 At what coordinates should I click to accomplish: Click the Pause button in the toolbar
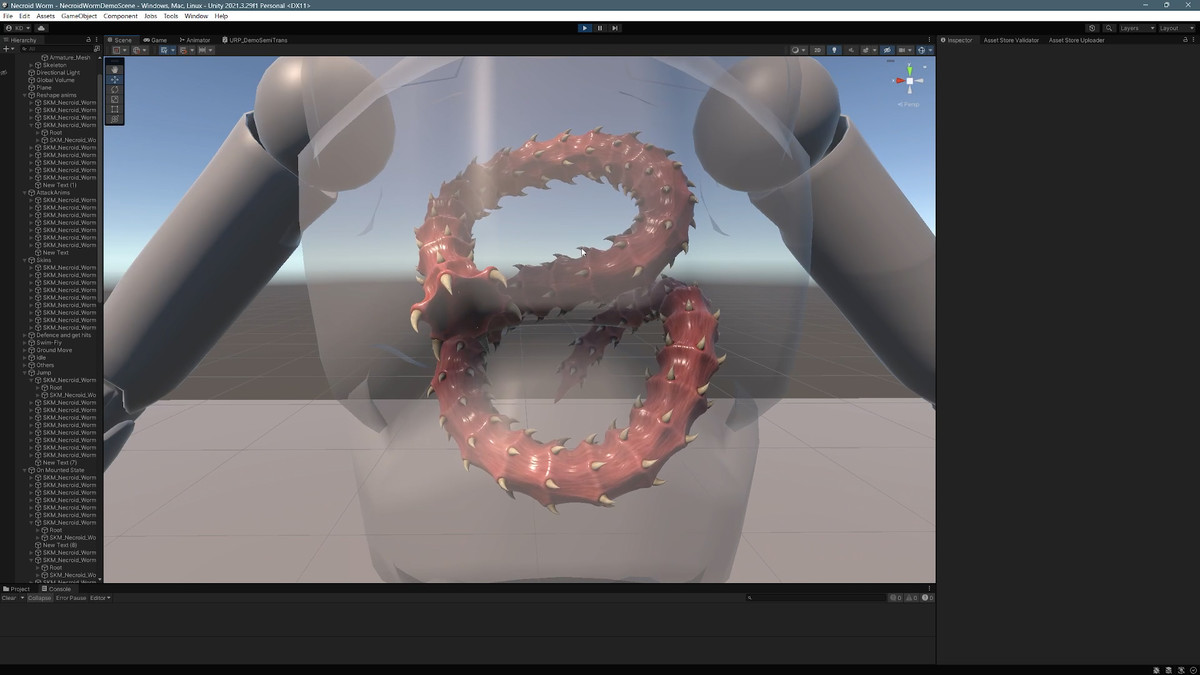click(600, 28)
